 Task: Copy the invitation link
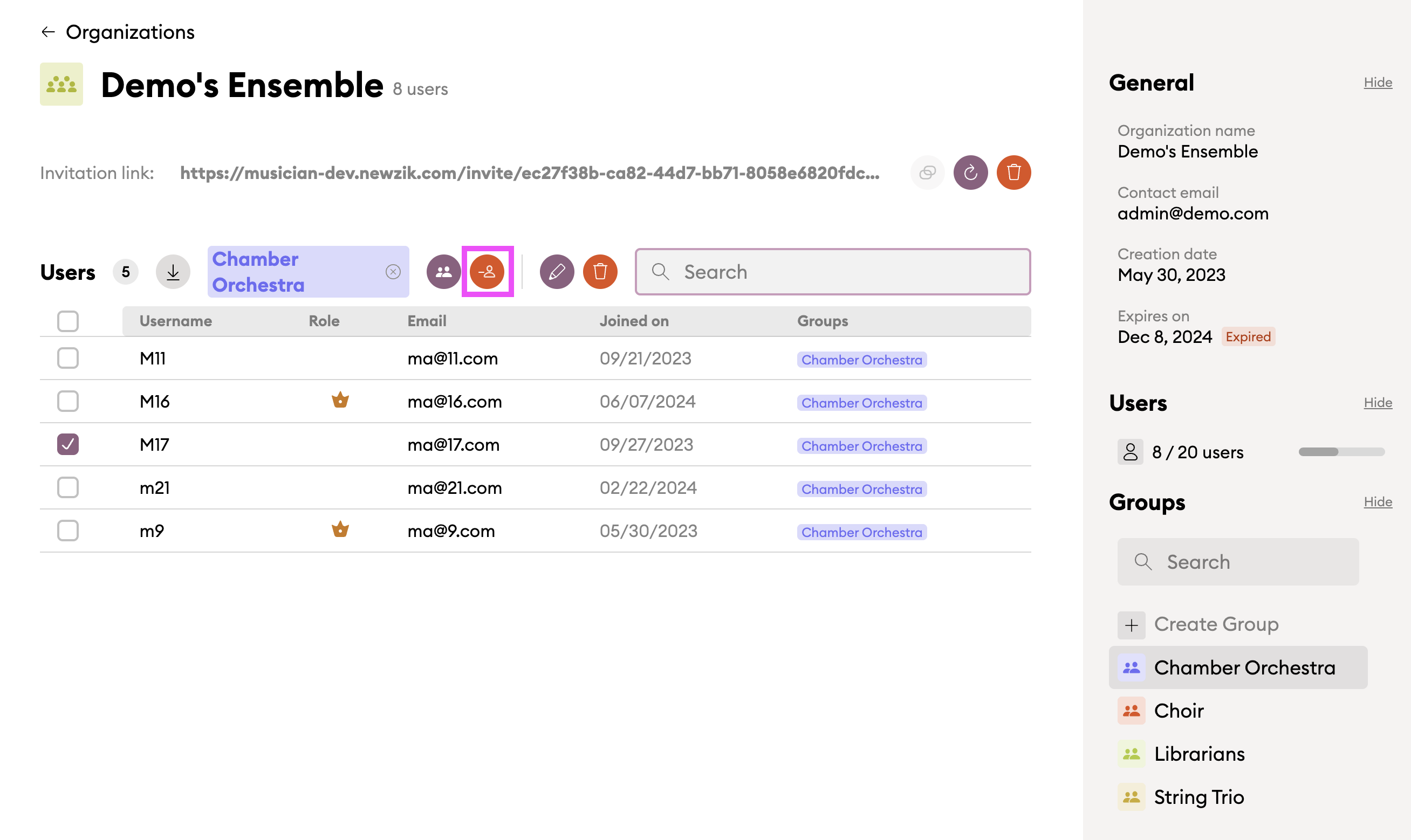tap(927, 173)
